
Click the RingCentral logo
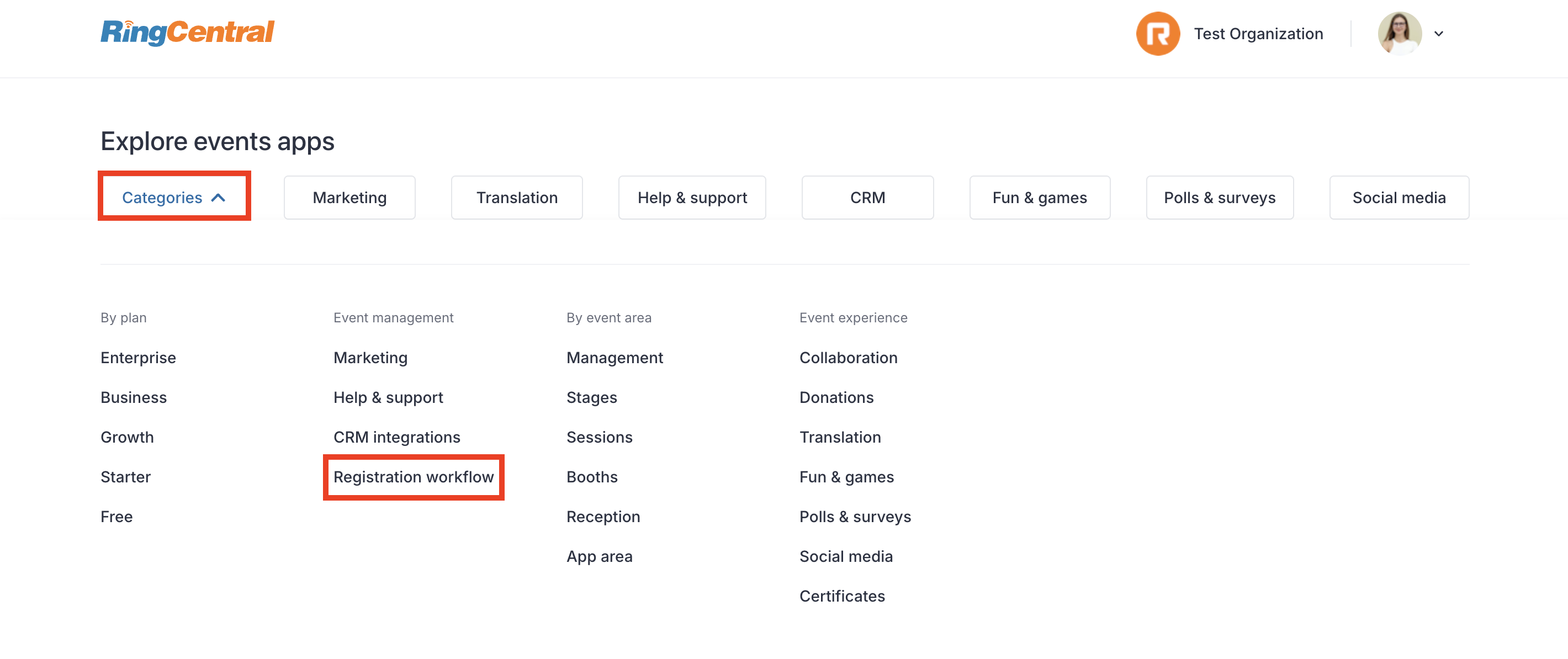pos(188,33)
